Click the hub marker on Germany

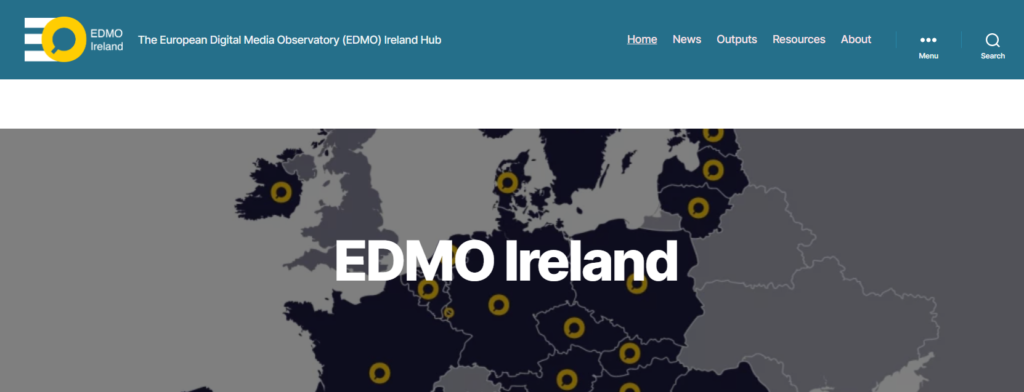point(498,304)
